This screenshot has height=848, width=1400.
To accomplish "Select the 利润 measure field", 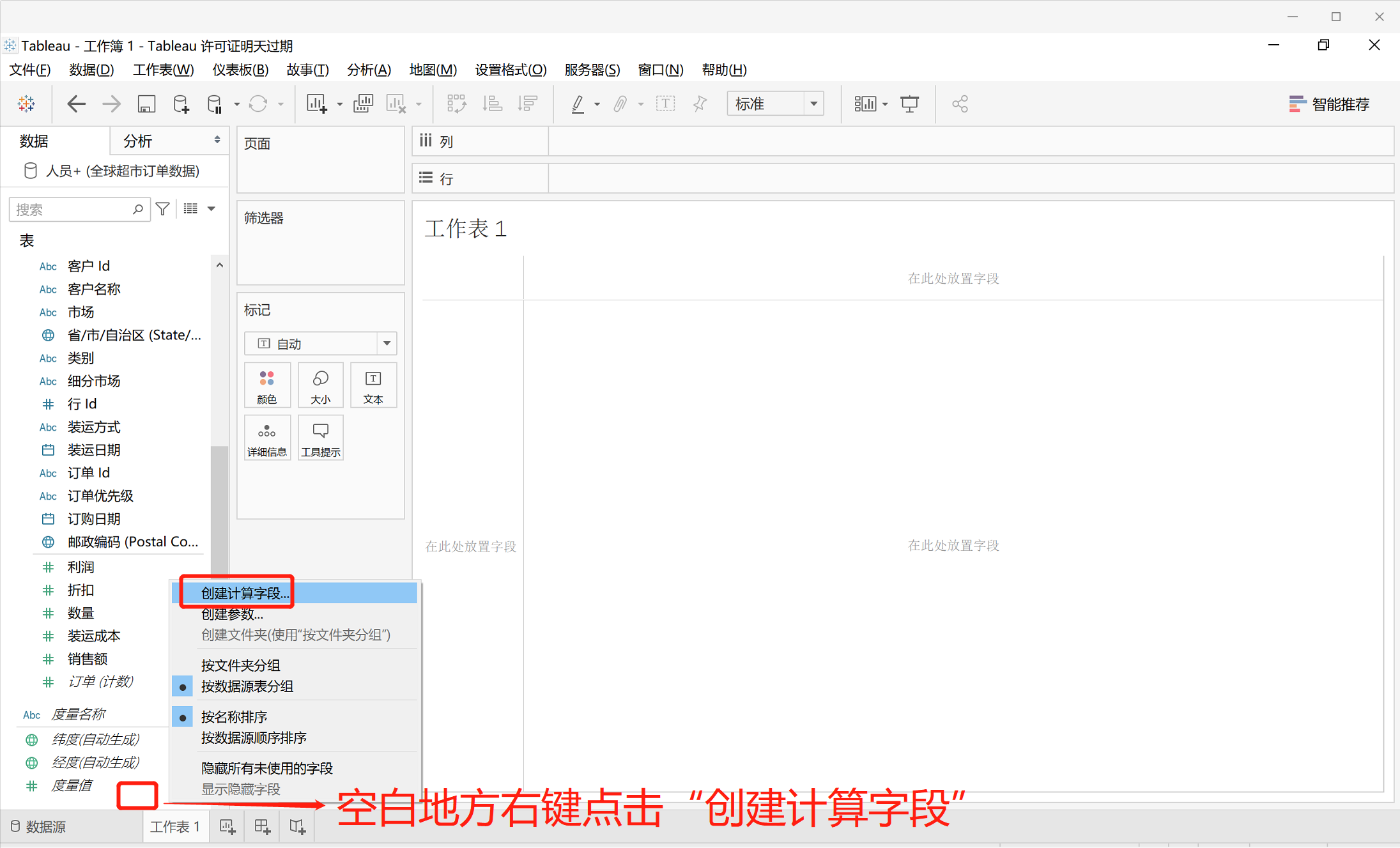I will pyautogui.click(x=81, y=567).
